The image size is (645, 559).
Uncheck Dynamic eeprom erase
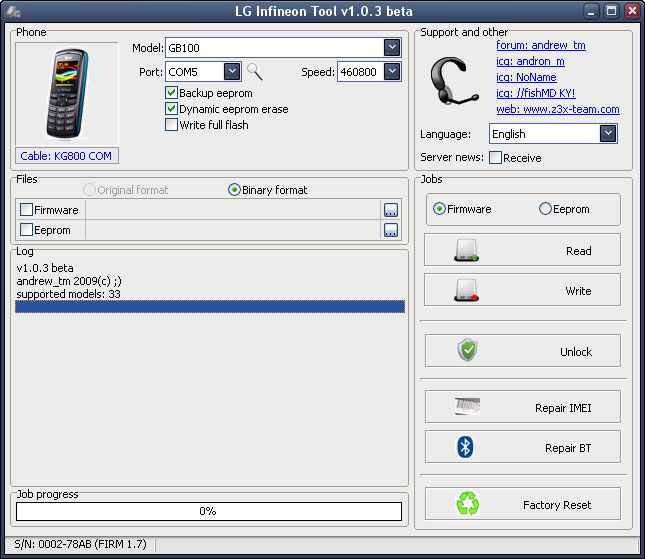(171, 109)
